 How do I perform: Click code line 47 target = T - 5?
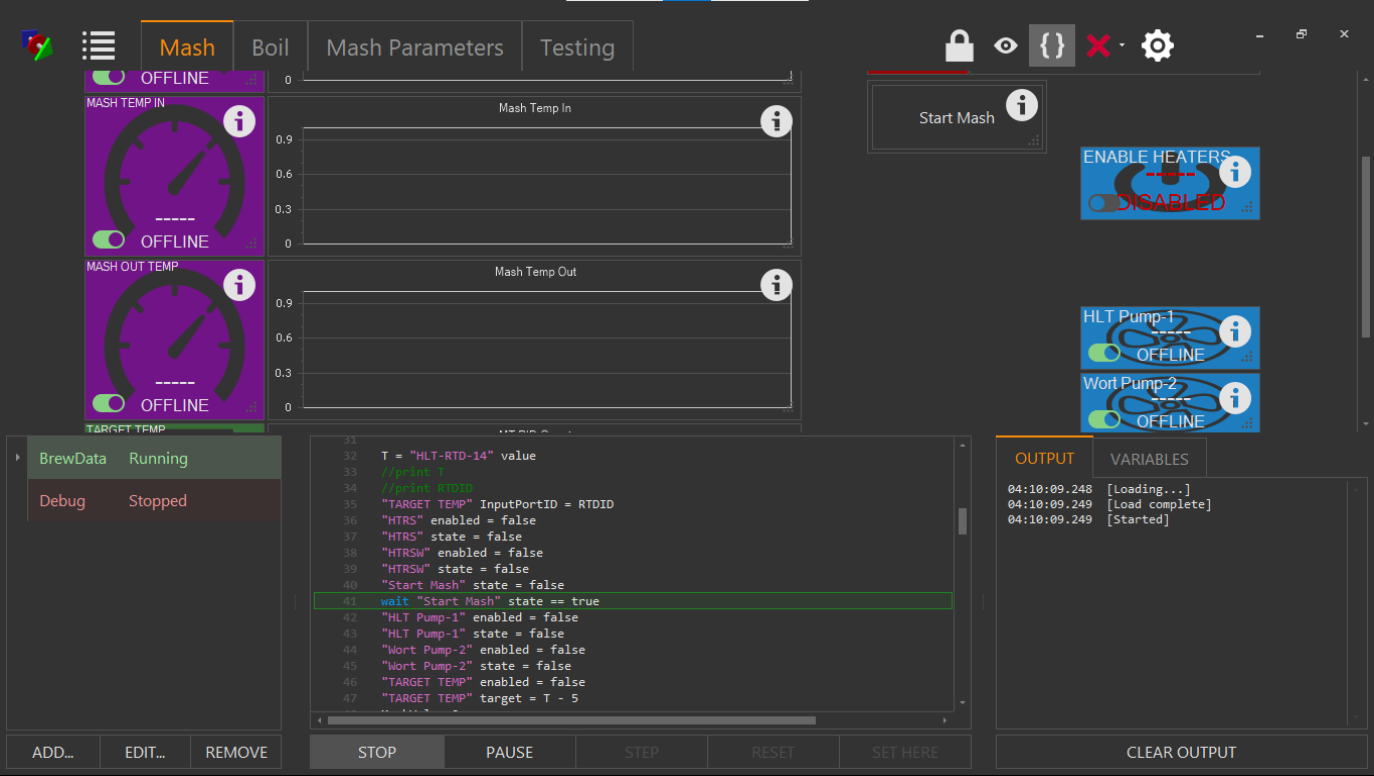(x=479, y=698)
